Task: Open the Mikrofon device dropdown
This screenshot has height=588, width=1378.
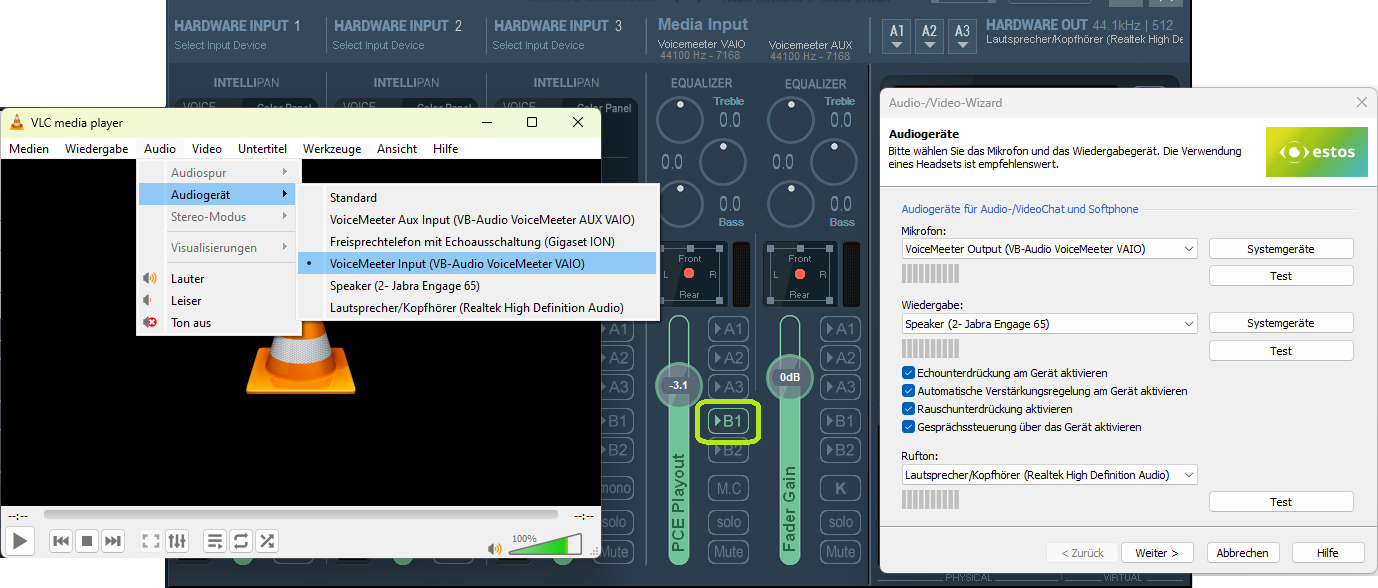Action: point(1048,249)
